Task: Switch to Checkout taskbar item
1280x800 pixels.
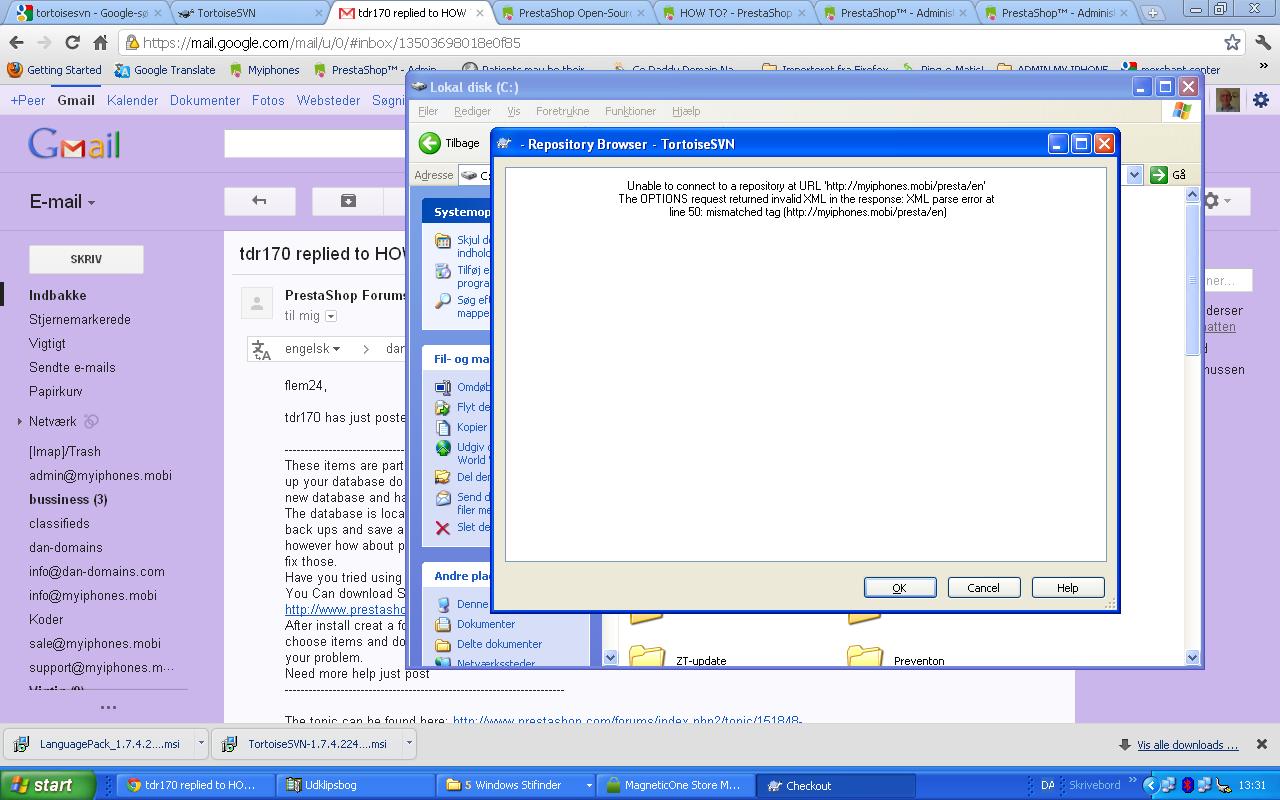Action: [835, 785]
